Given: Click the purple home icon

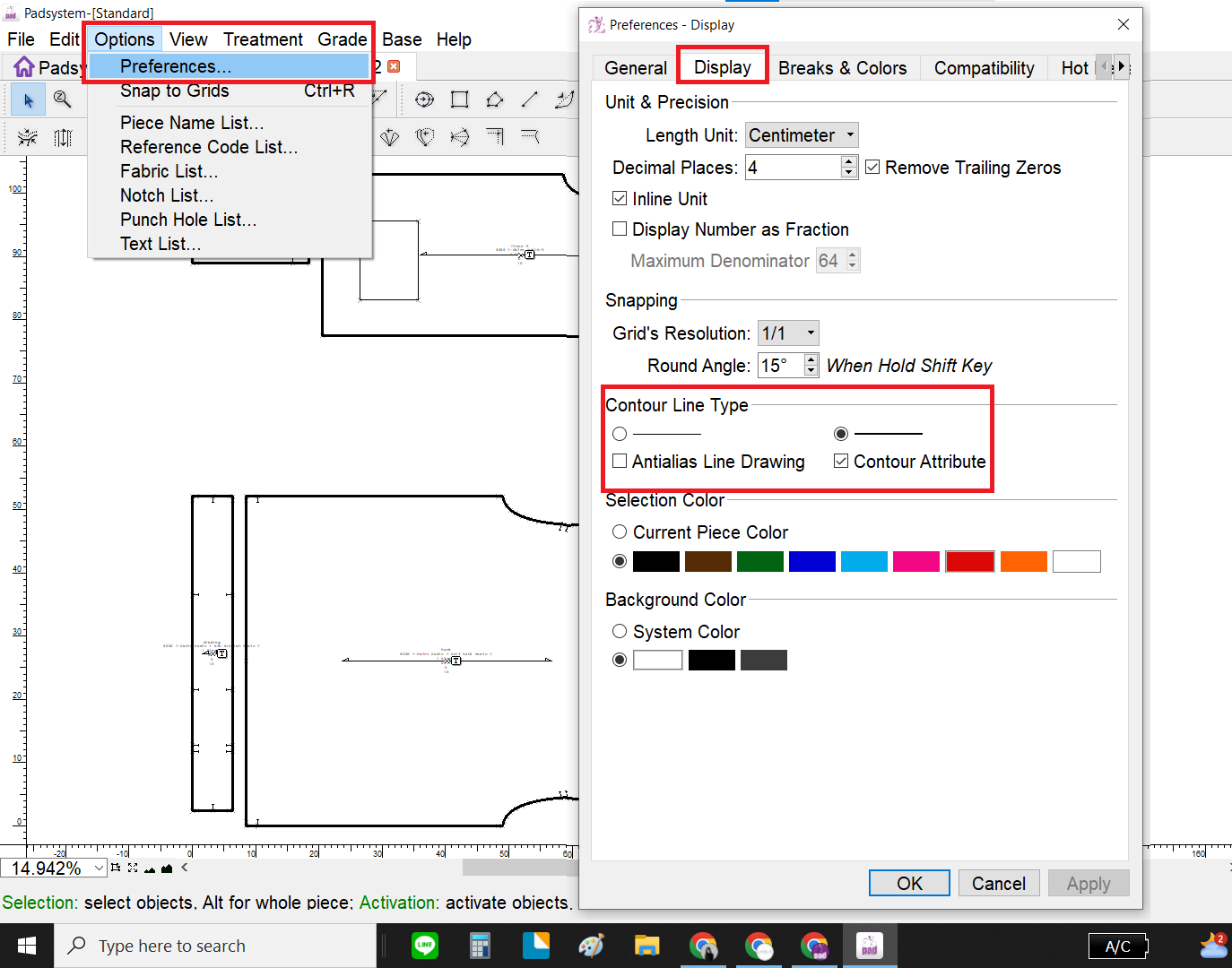Looking at the screenshot, I should [x=24, y=67].
